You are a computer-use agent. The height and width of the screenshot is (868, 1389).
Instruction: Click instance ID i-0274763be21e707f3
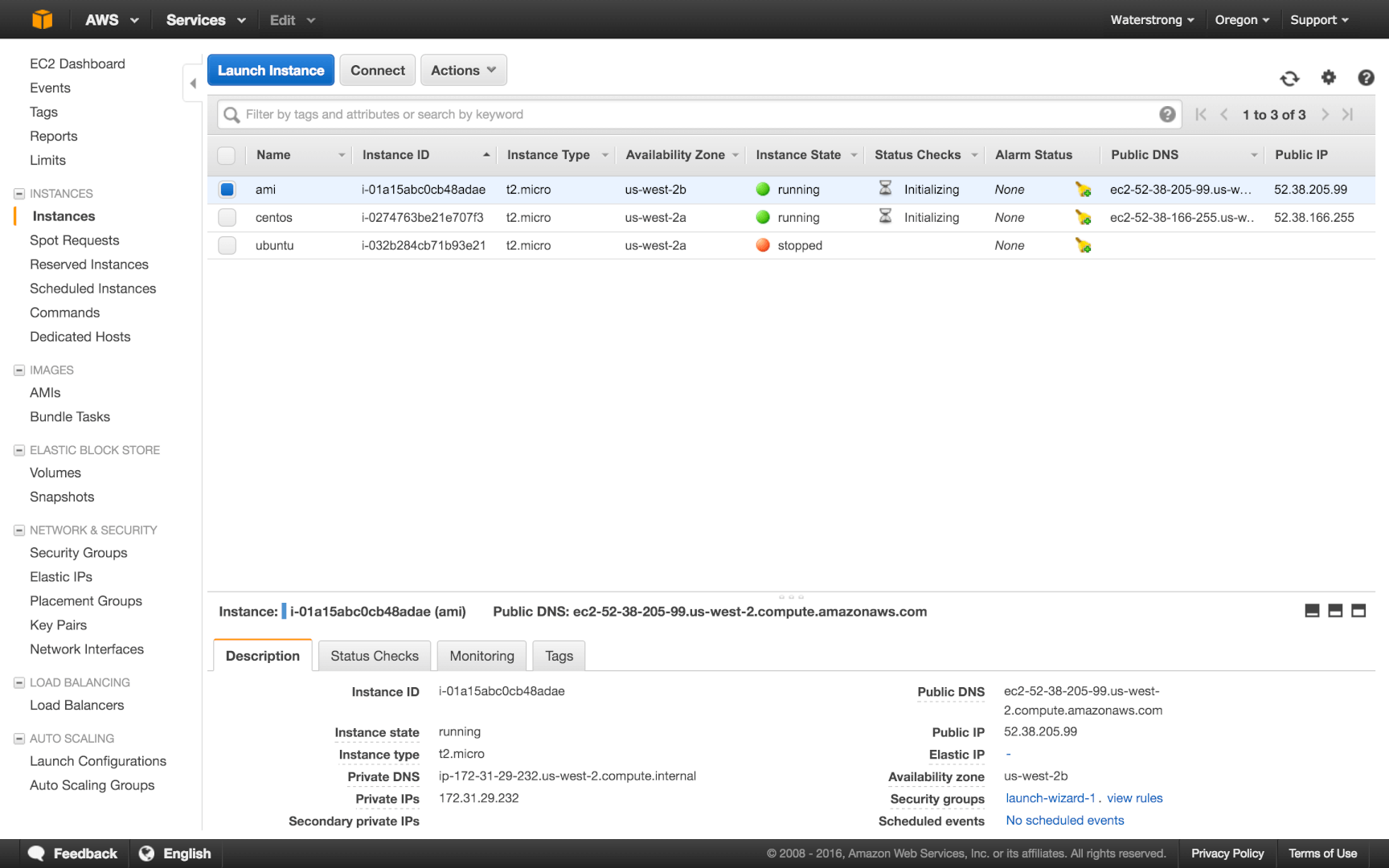coord(423,218)
